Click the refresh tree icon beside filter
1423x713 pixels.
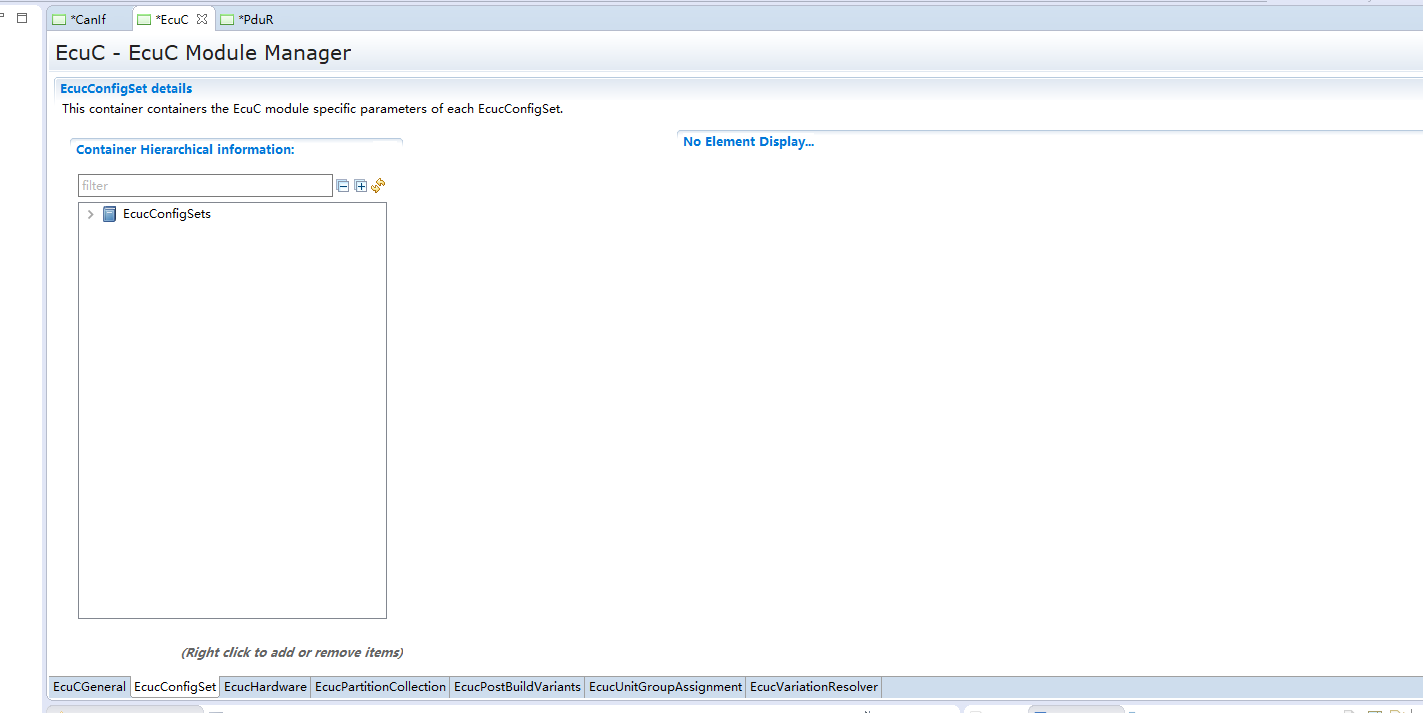[378, 185]
